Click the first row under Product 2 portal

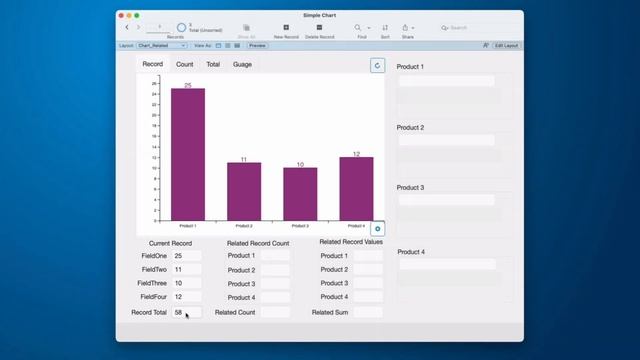tap(447, 140)
